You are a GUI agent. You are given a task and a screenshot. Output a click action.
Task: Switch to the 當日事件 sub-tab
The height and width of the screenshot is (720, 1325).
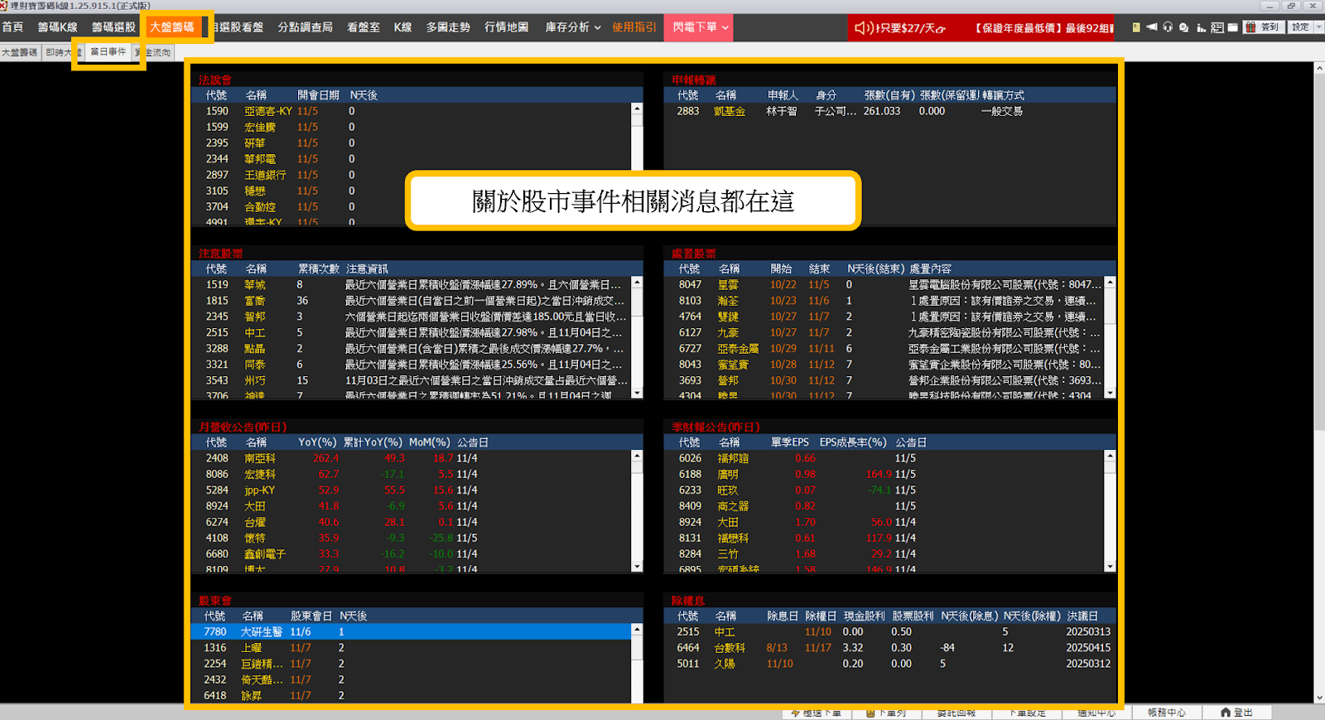pos(108,50)
